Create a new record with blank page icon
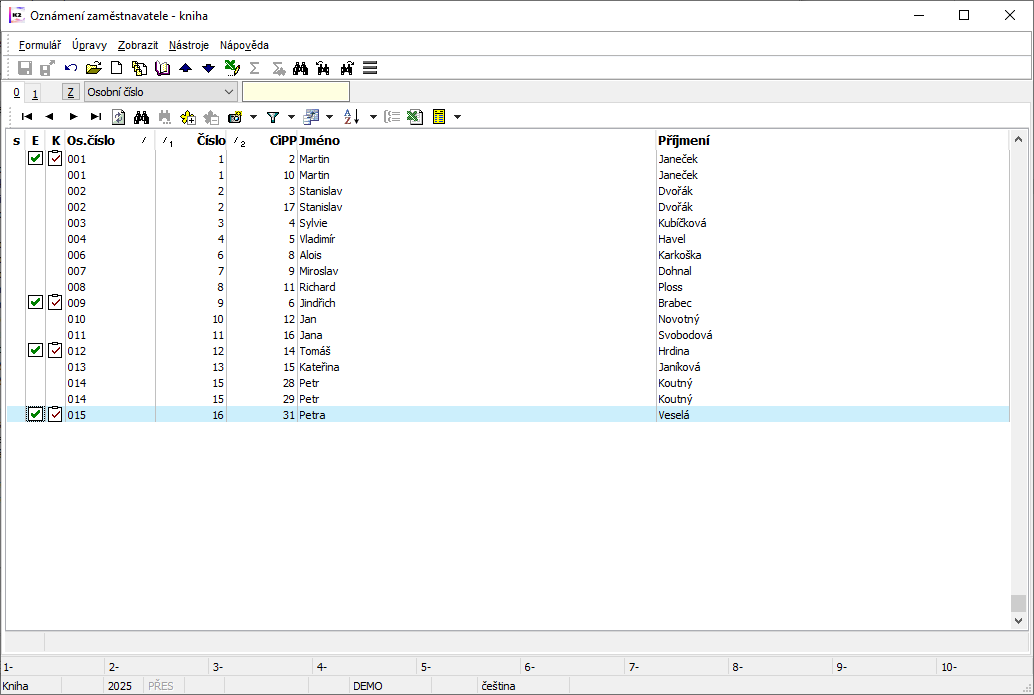 pos(117,68)
